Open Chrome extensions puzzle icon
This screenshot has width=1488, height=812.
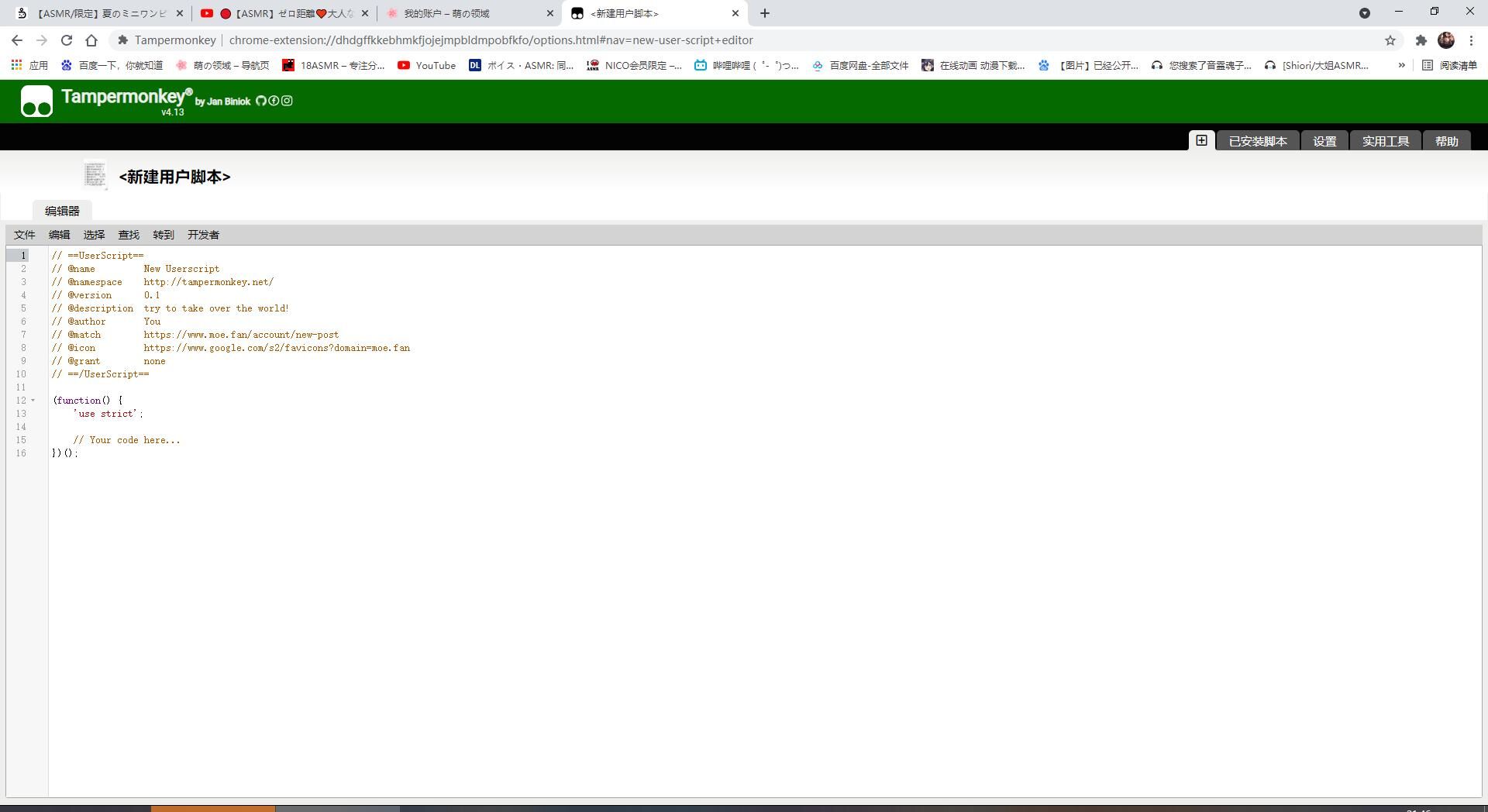pyautogui.click(x=1421, y=40)
